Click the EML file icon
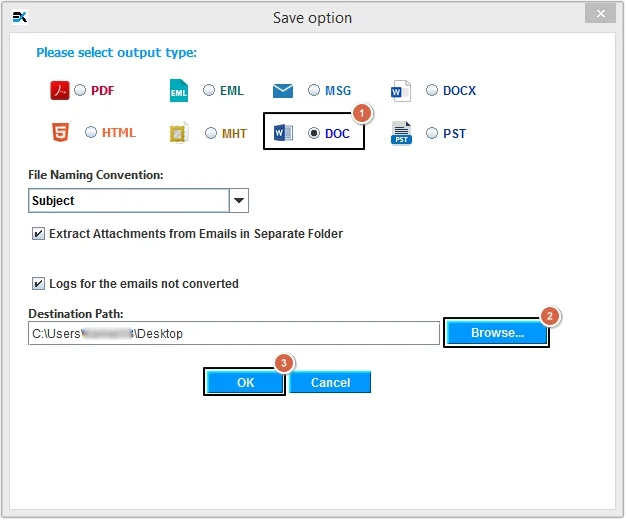 click(178, 91)
